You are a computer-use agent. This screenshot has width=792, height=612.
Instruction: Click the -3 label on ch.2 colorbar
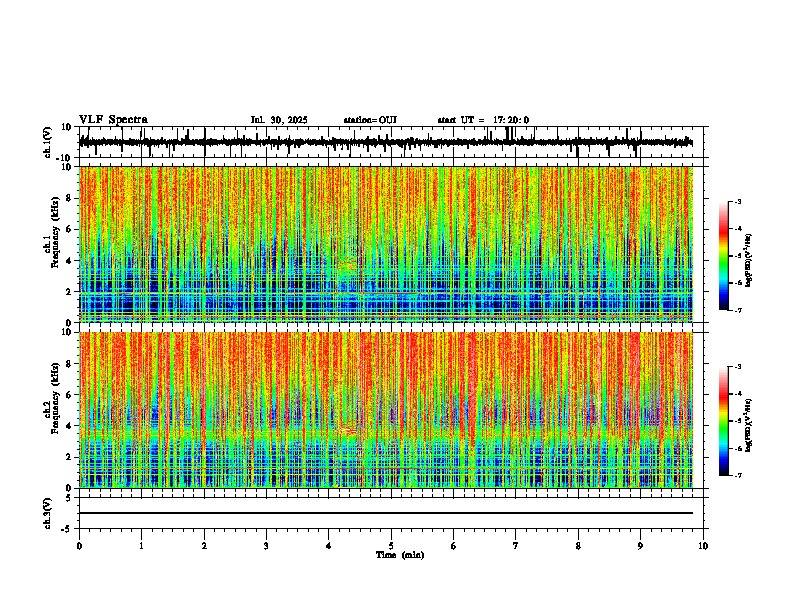coord(738,367)
